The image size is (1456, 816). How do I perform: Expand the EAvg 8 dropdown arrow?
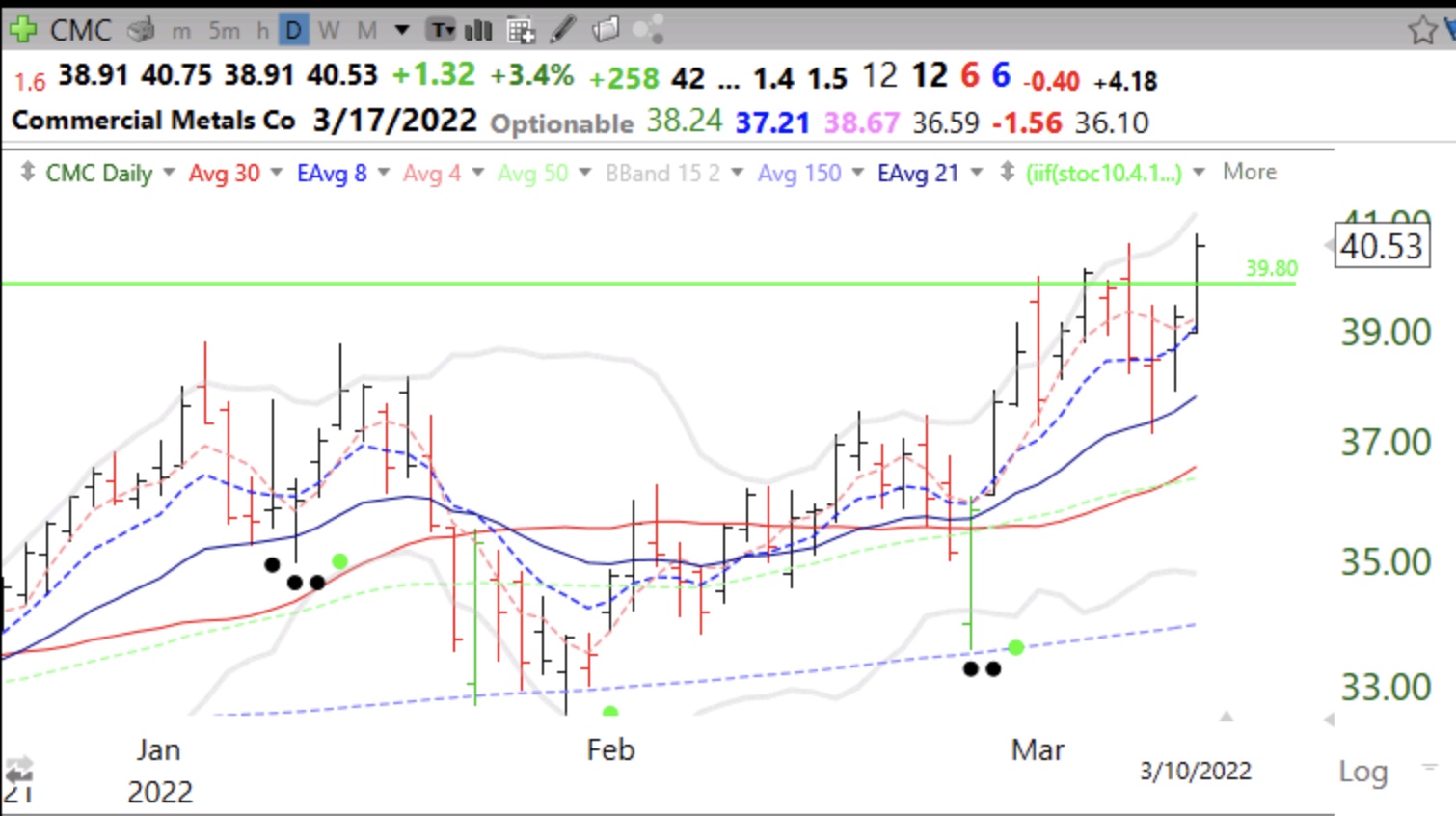coord(383,173)
